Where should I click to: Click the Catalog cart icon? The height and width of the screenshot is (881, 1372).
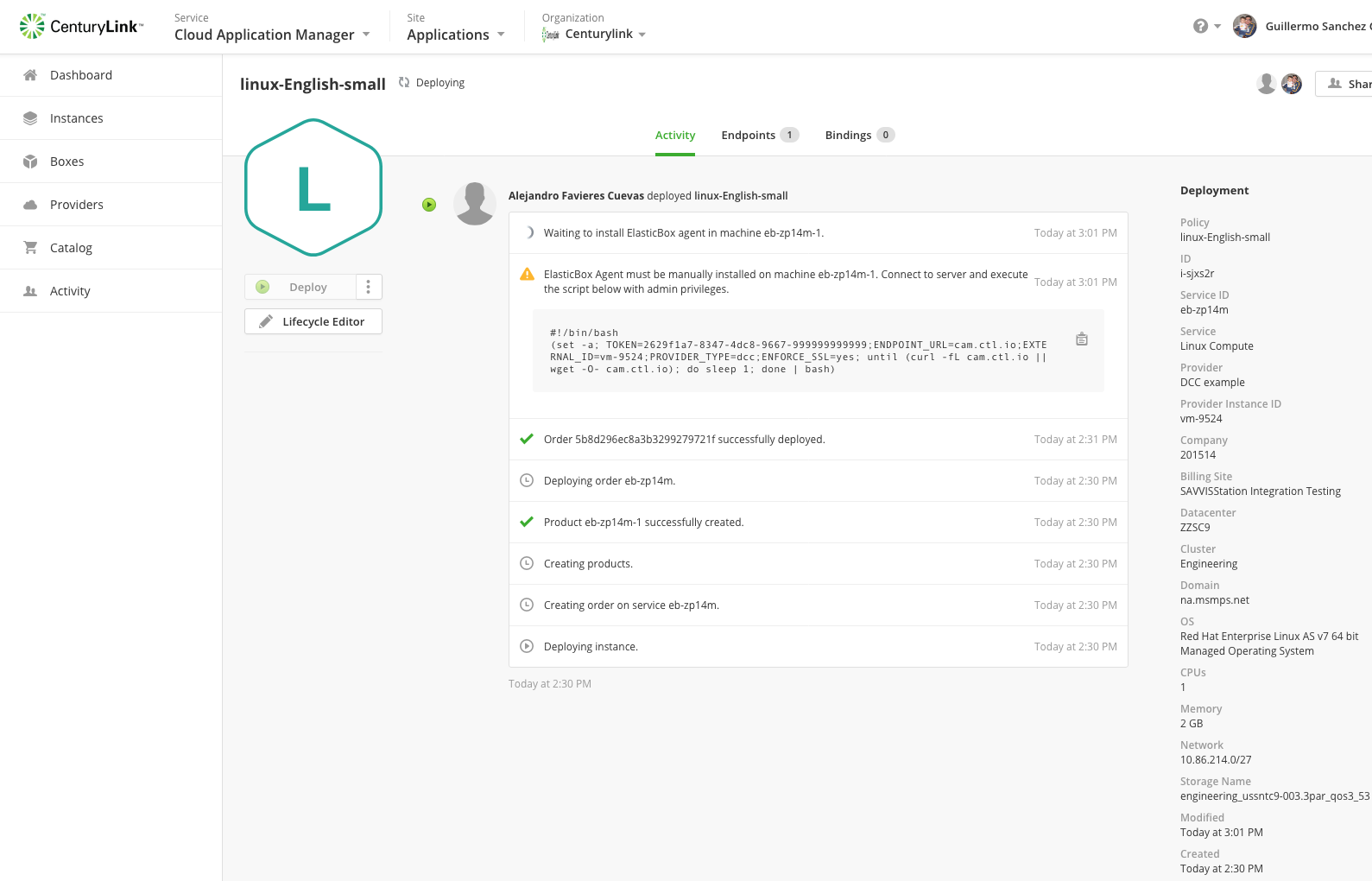click(x=30, y=248)
